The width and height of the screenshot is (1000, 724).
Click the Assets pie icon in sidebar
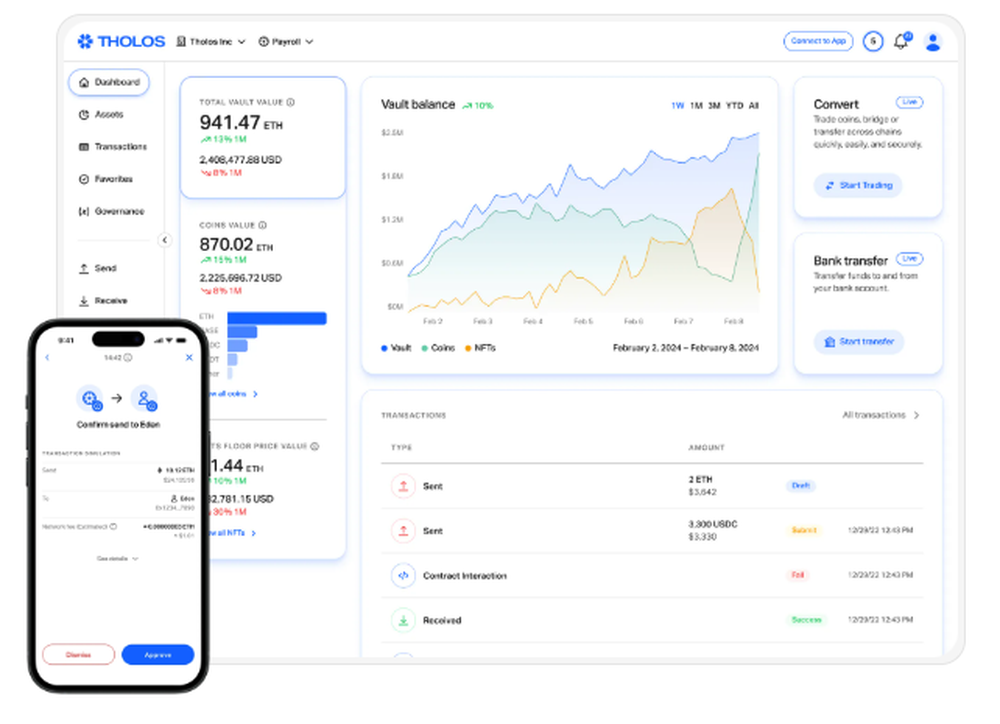pos(84,115)
